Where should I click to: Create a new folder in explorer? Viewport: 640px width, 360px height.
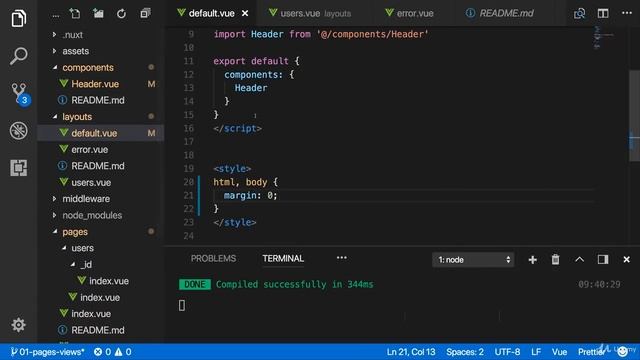coord(98,13)
